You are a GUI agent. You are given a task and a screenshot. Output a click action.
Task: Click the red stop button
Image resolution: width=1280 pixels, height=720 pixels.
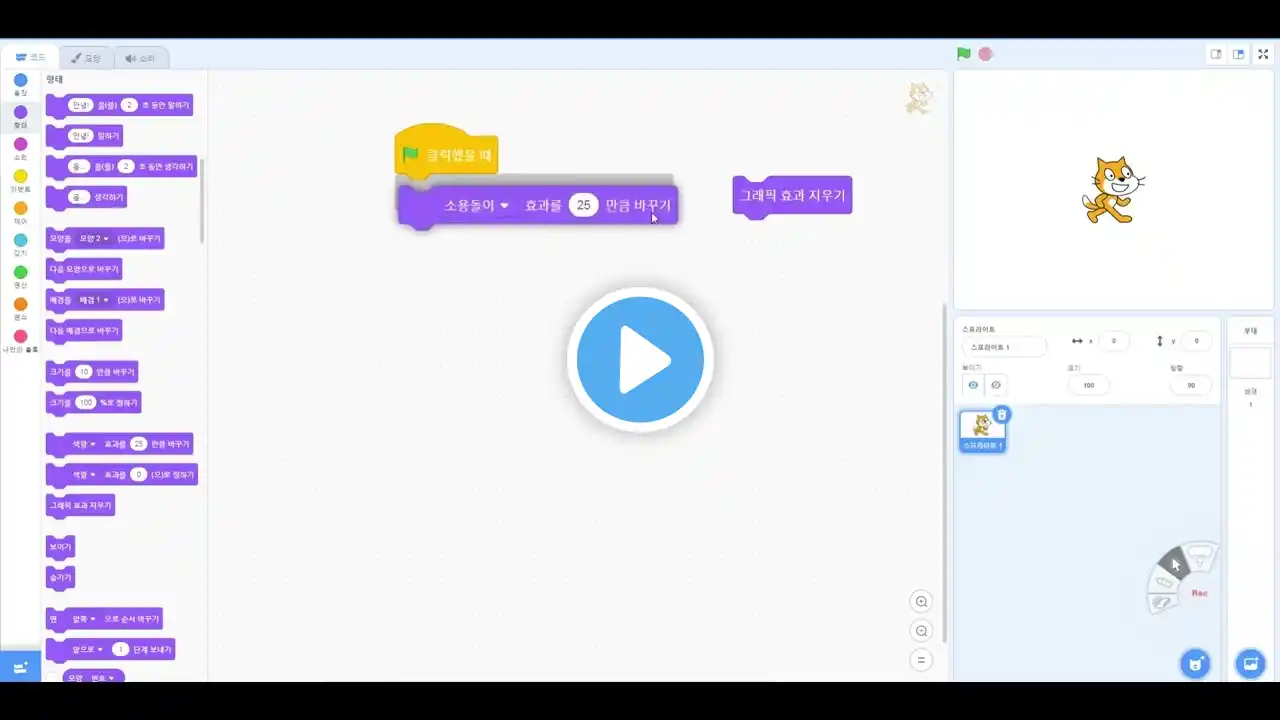[x=985, y=54]
